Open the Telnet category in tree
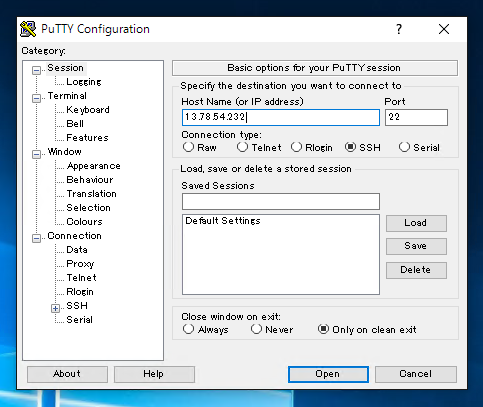 82,278
